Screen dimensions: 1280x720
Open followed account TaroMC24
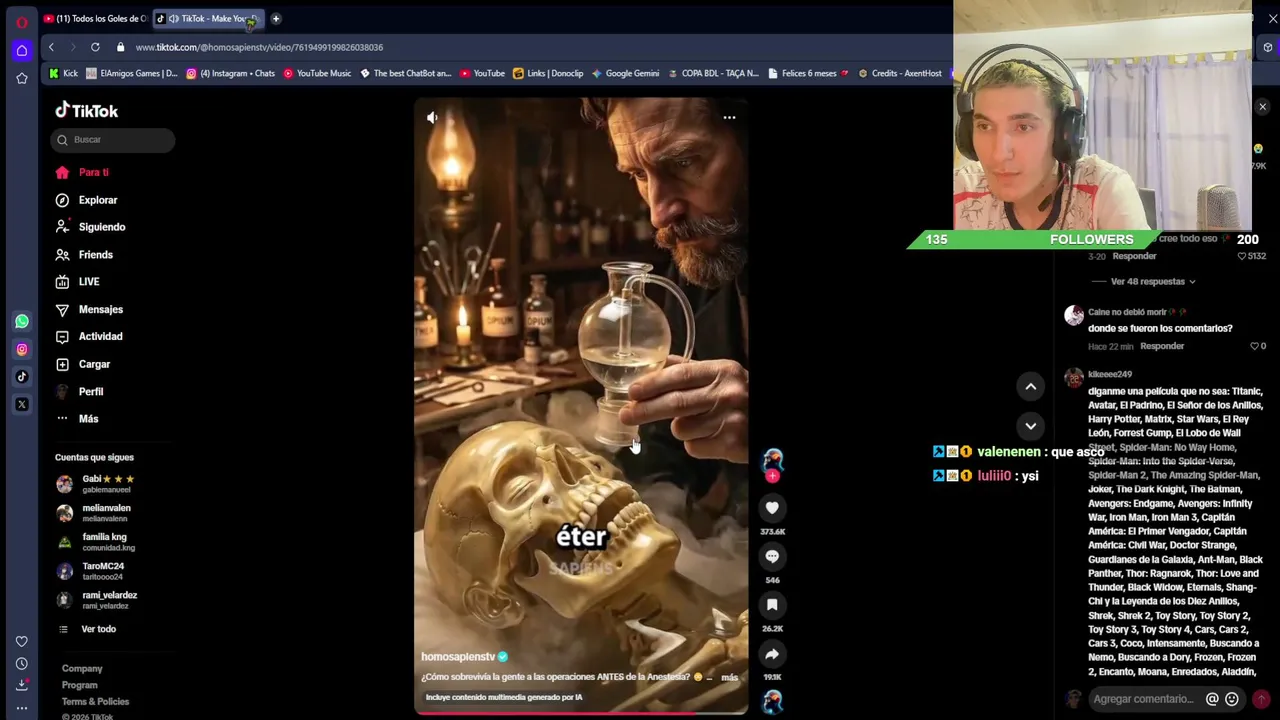tap(90, 571)
